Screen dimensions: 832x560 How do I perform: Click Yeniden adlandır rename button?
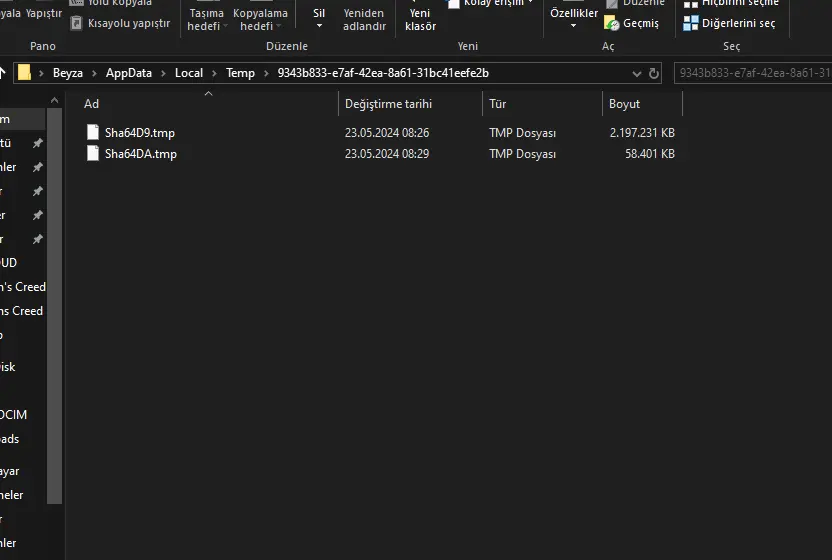click(364, 19)
